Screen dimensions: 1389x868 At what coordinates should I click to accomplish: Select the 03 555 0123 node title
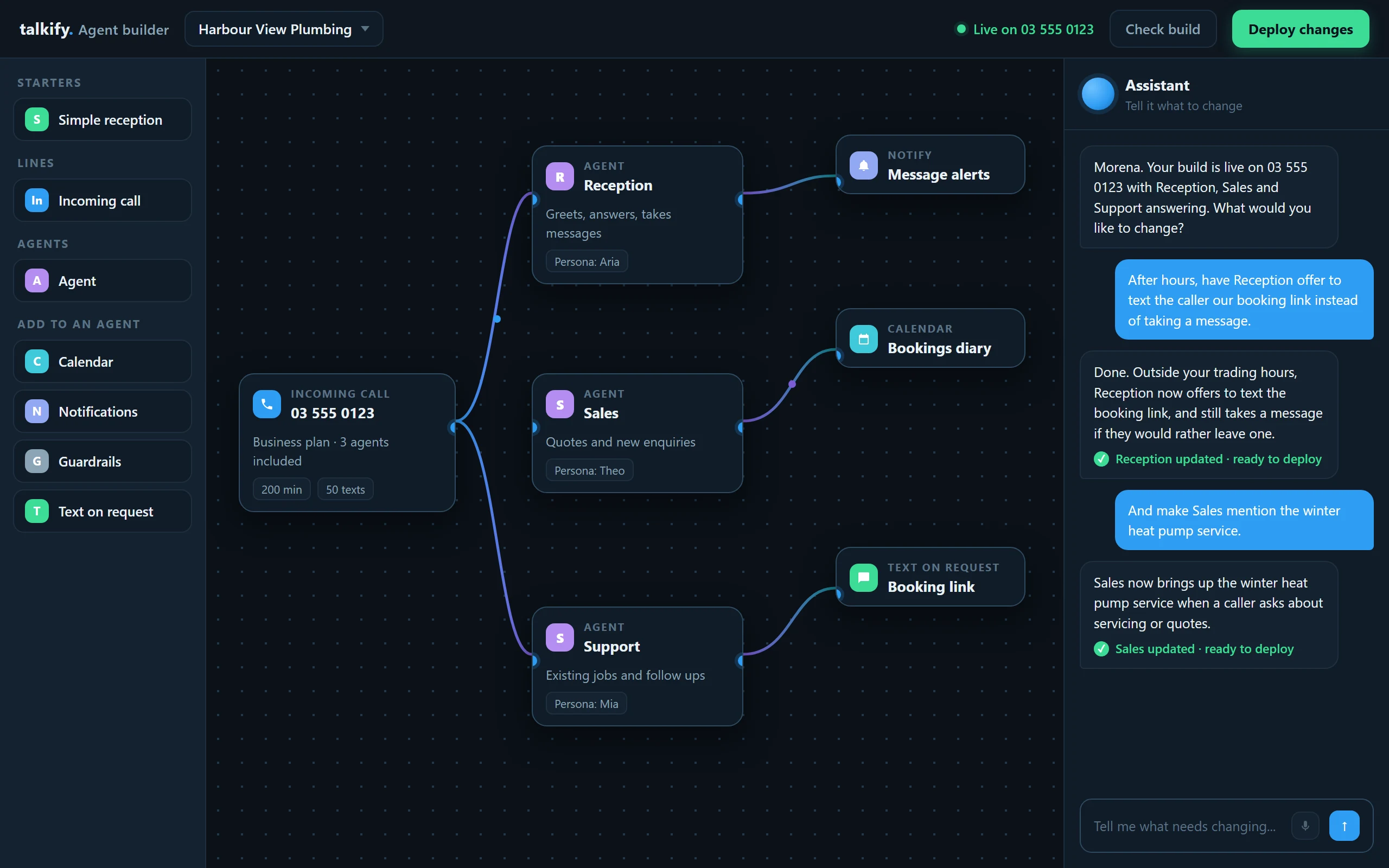332,413
